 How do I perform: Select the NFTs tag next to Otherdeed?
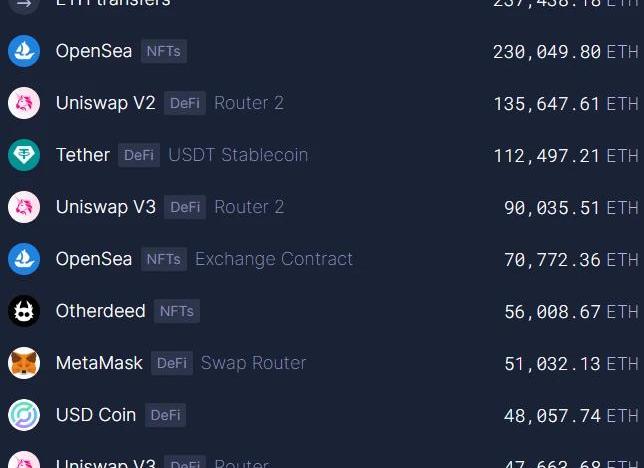click(x=177, y=311)
